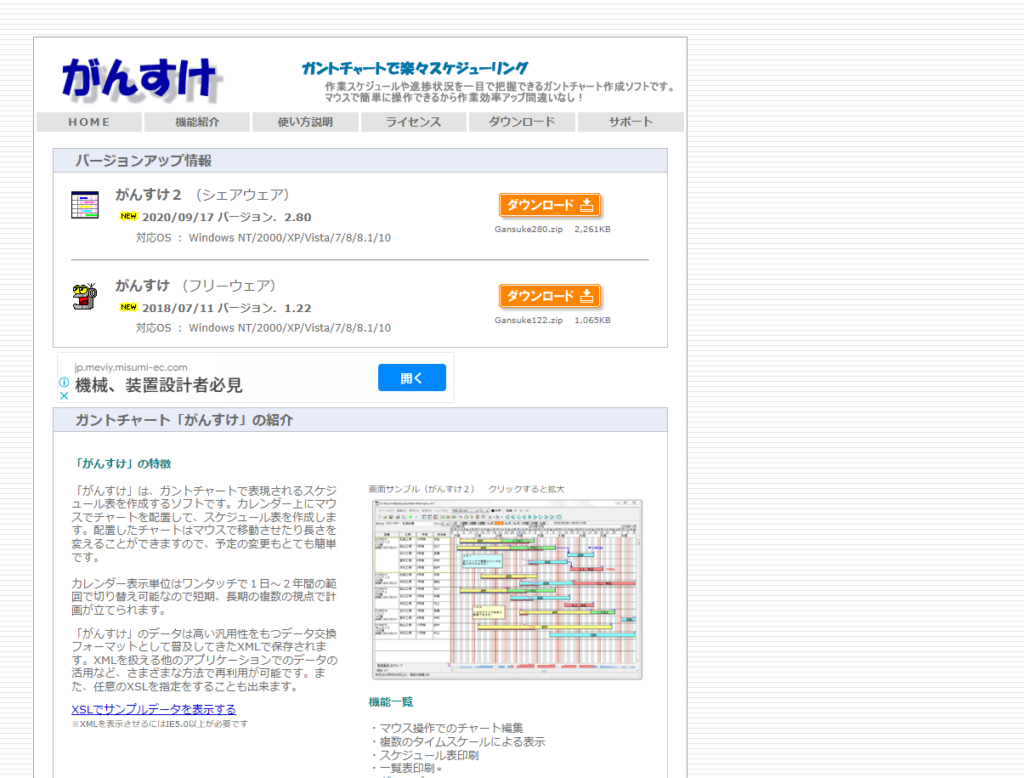Image resolution: width=1024 pixels, height=778 pixels.
Task: Open the サポート tab
Action: pos(630,121)
